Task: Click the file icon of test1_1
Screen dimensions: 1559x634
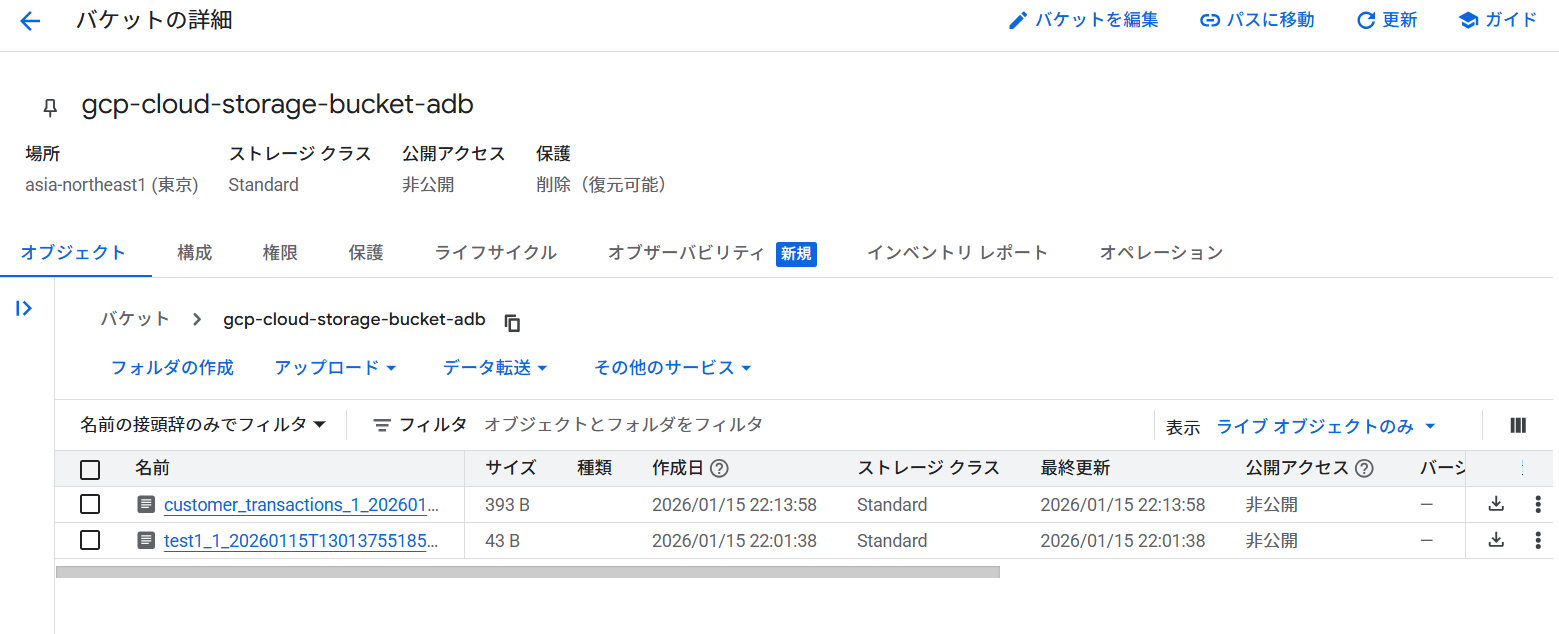Action: pyautogui.click(x=146, y=540)
